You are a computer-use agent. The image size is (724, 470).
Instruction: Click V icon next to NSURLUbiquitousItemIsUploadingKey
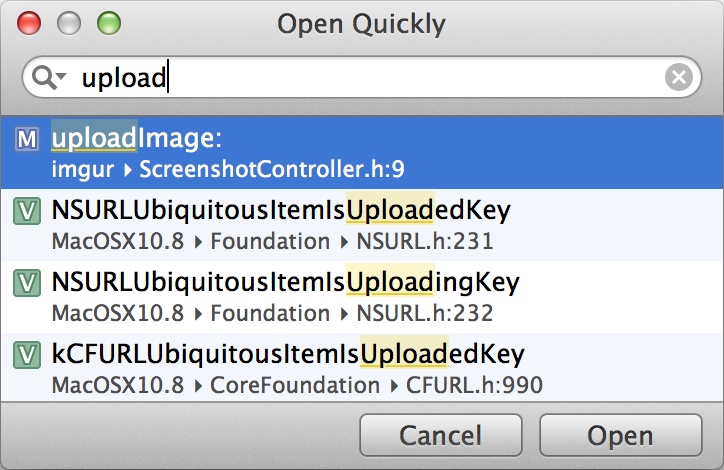coord(27,283)
